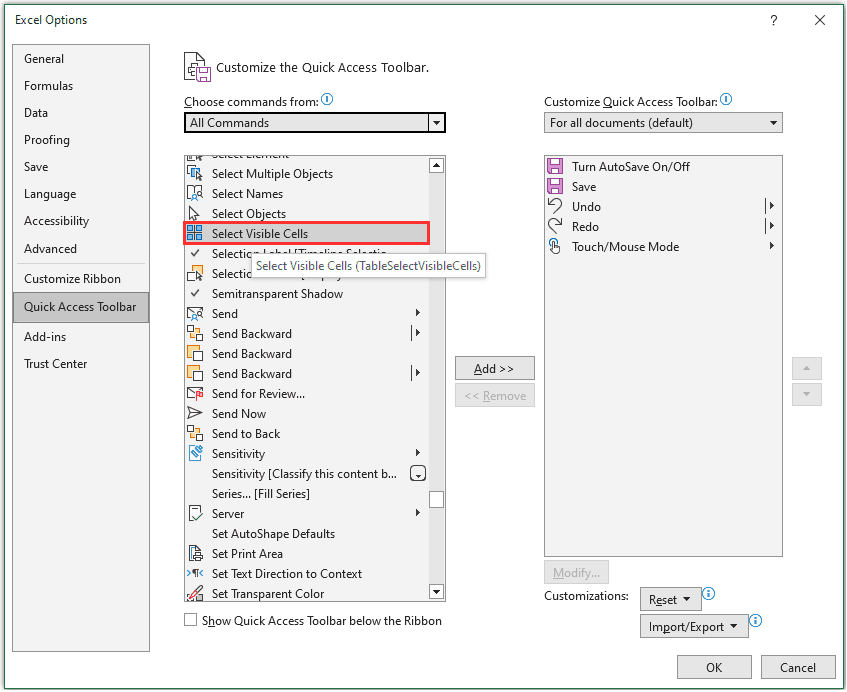Open the All Commands dropdown
847x692 pixels.
437,122
